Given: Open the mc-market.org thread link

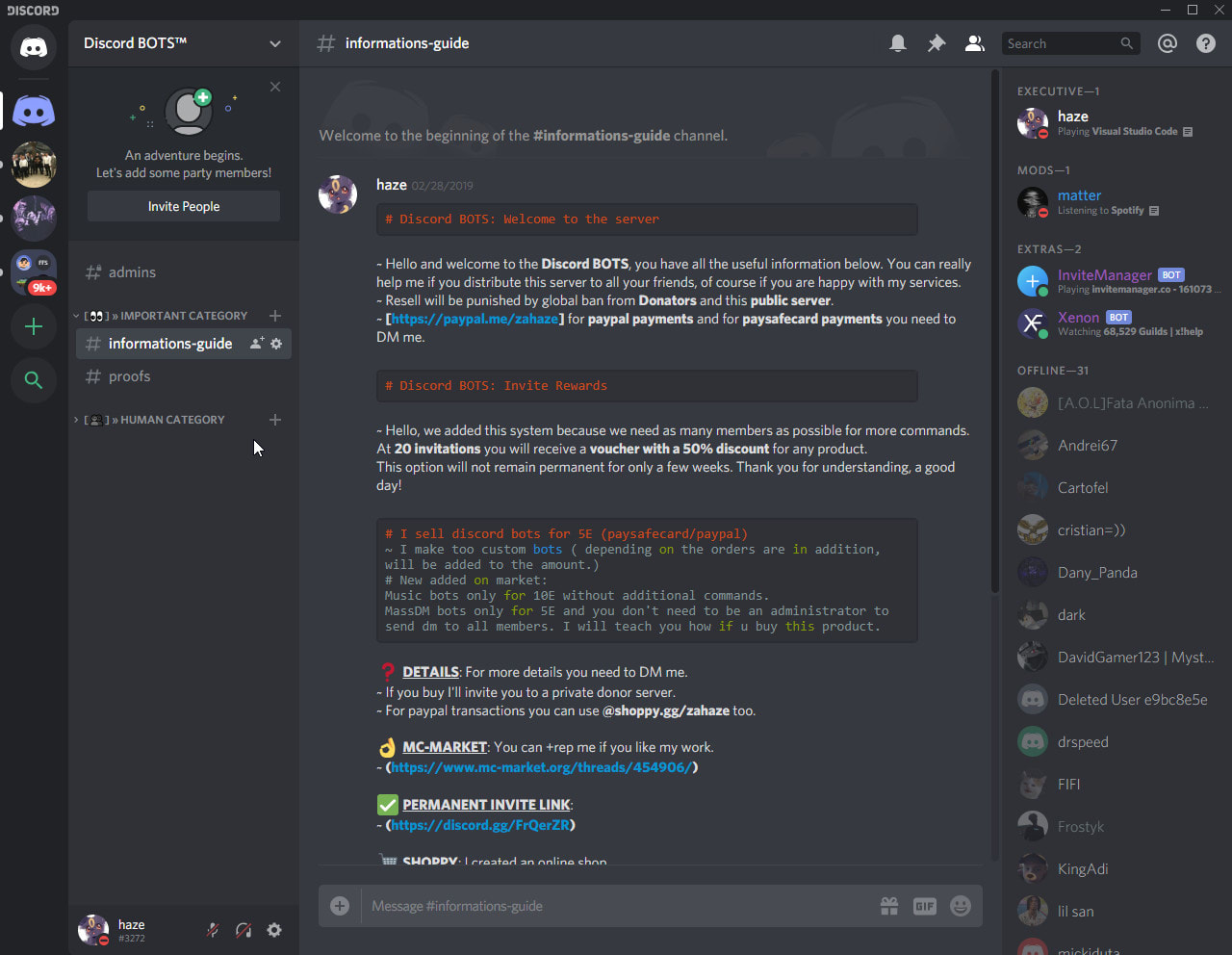Looking at the screenshot, I should (542, 767).
